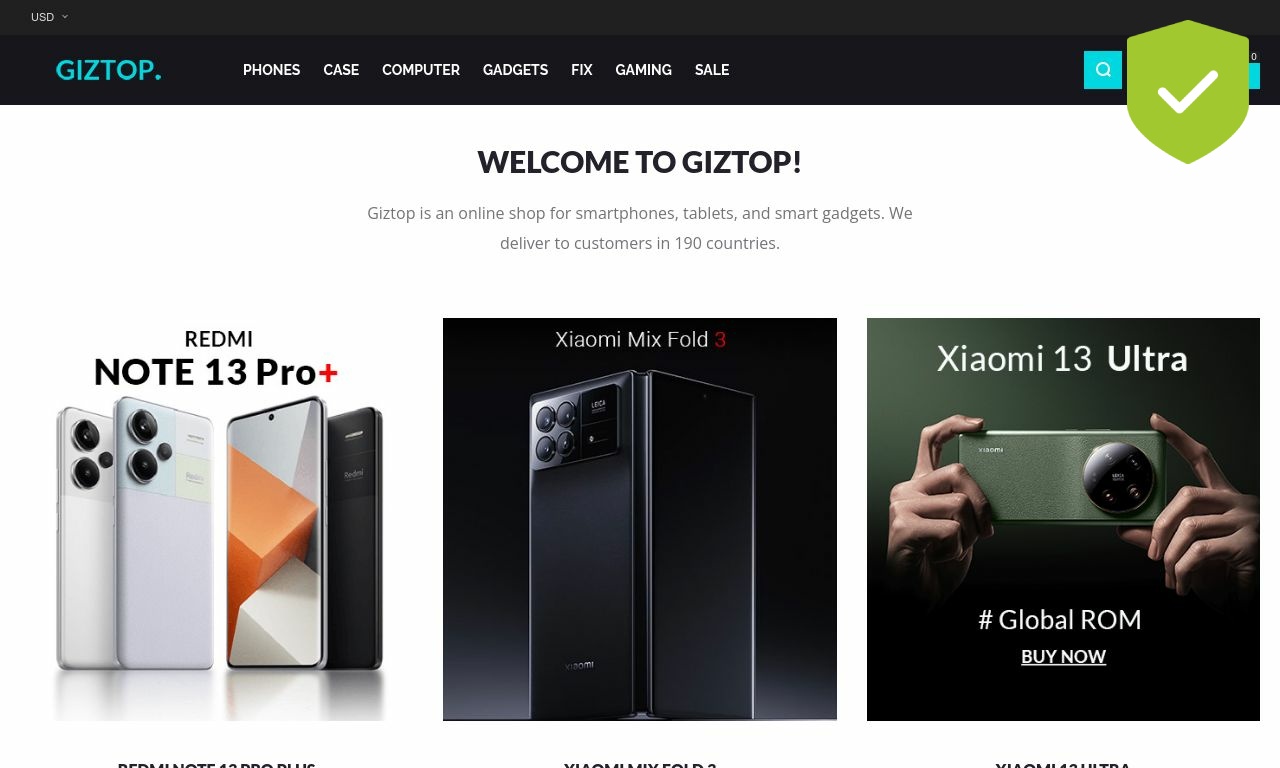Open the Redmi Note 13 Pro+ banner

[x=217, y=519]
